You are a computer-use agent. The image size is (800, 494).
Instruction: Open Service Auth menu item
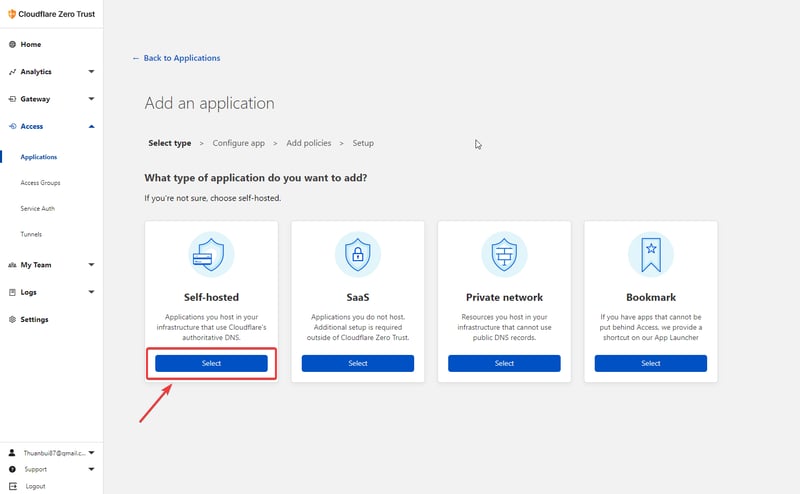[x=38, y=208]
